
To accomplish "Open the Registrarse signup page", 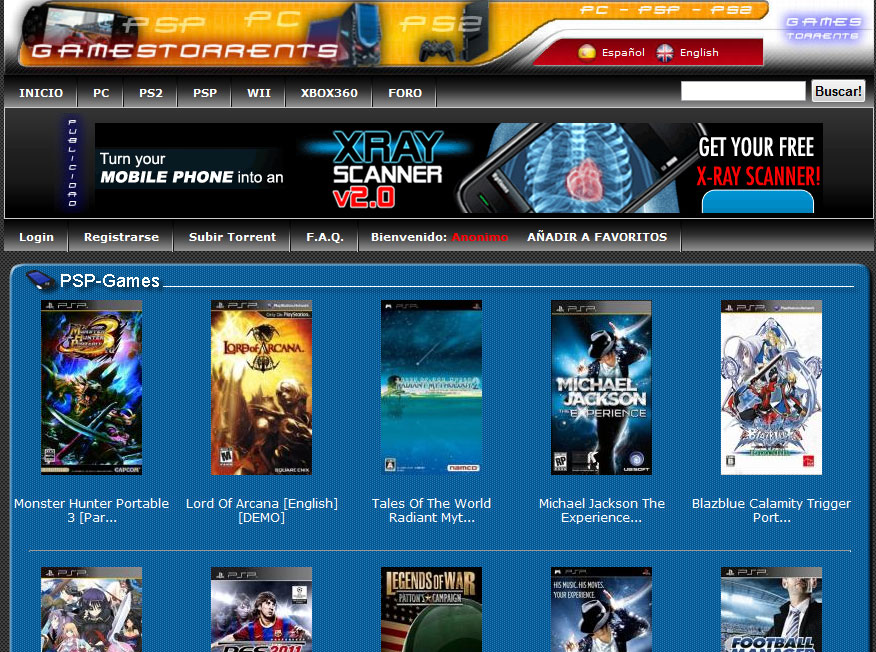I will [x=121, y=237].
